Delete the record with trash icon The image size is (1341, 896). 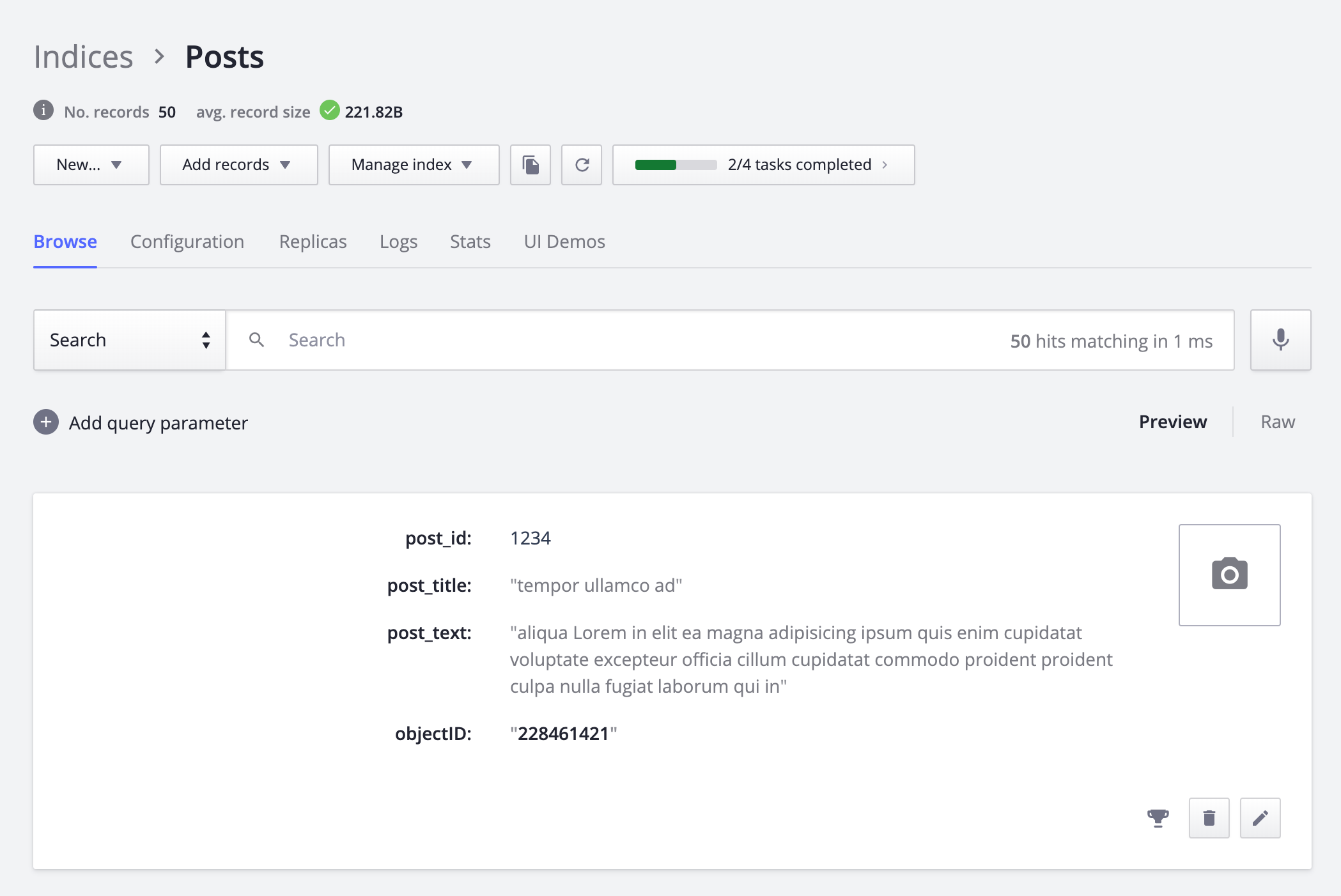point(1209,818)
